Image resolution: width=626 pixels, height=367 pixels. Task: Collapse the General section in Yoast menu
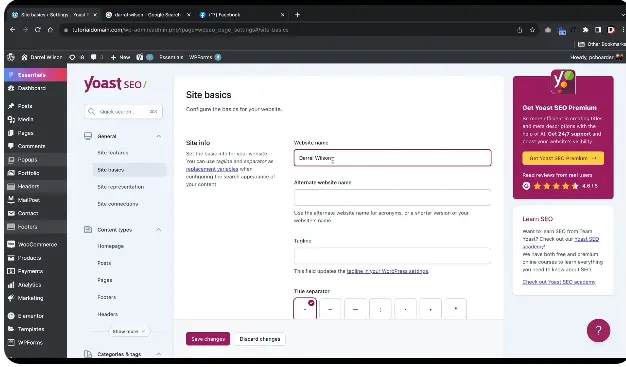tap(158, 136)
